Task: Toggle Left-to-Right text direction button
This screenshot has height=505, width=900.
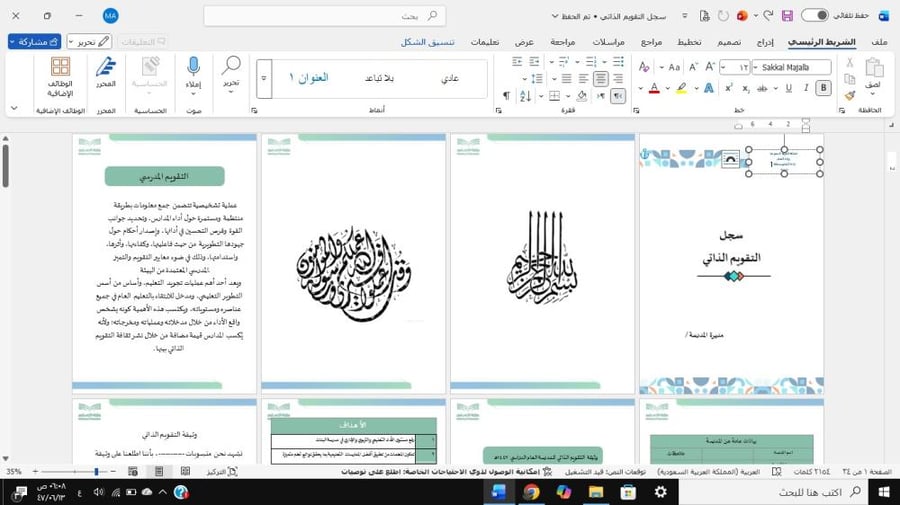Action: point(600,96)
